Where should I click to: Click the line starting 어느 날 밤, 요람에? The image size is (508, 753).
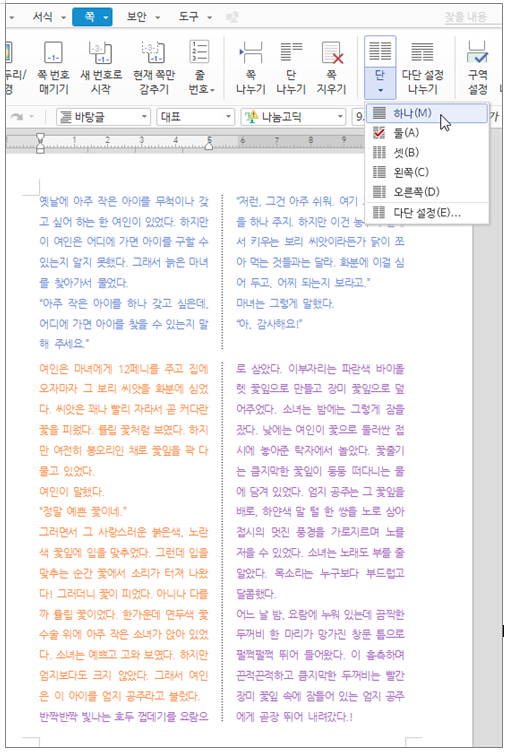coord(320,614)
